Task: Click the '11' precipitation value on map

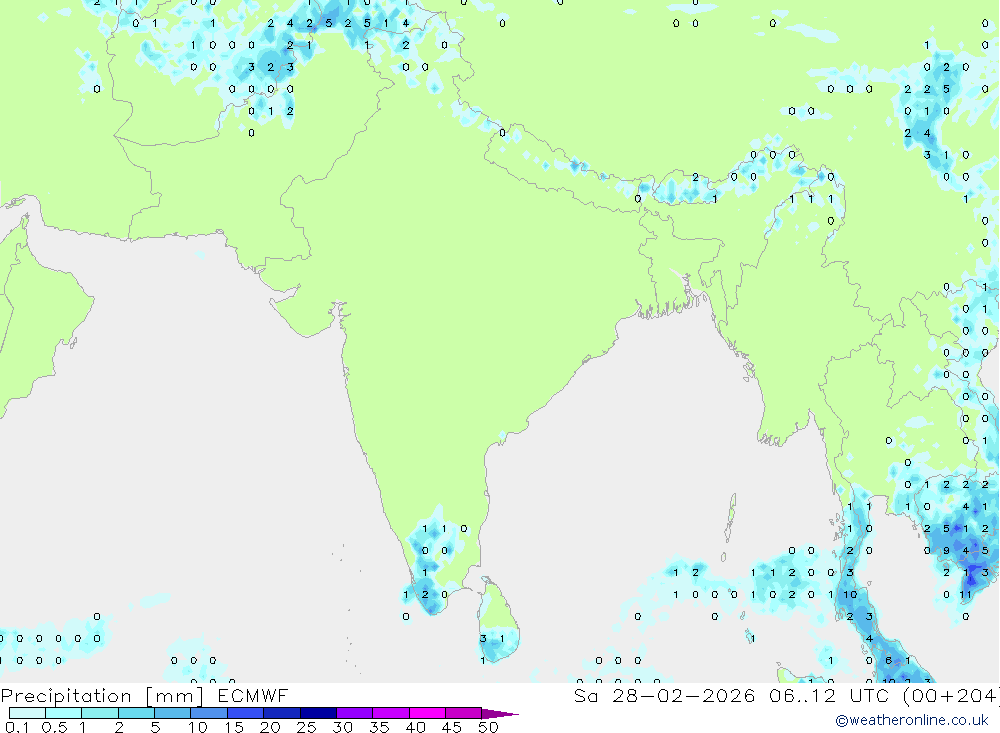Action: (x=966, y=595)
